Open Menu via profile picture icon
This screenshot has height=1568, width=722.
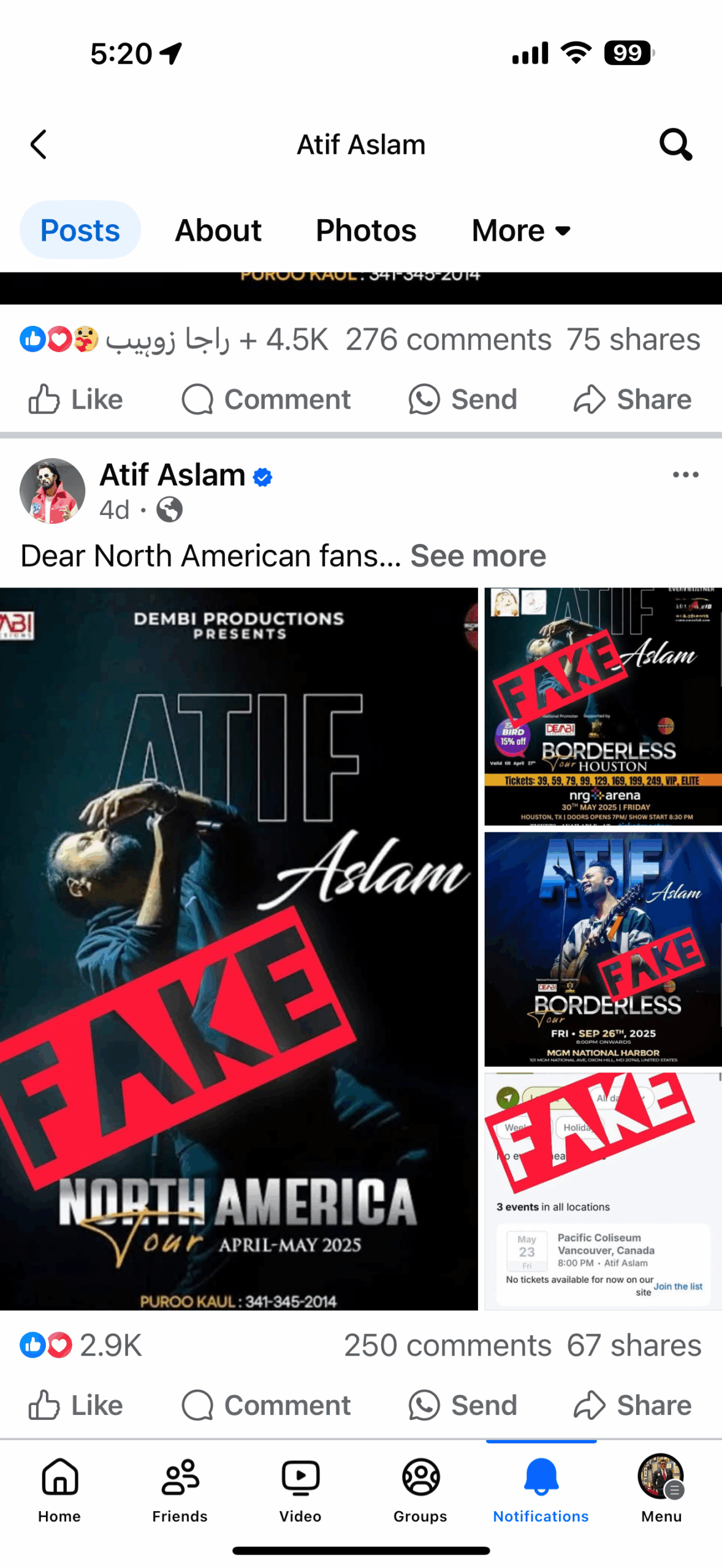pos(661,1489)
